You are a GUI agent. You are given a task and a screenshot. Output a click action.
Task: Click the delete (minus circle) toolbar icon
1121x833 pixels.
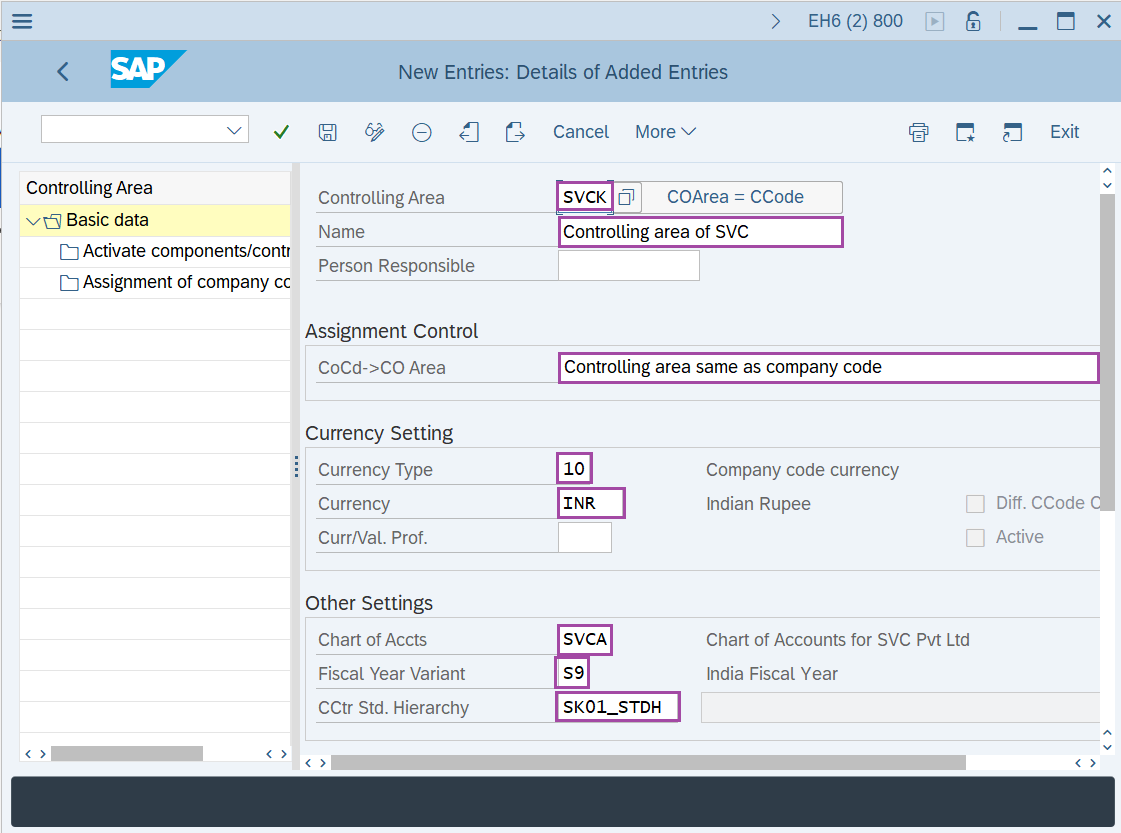(422, 132)
